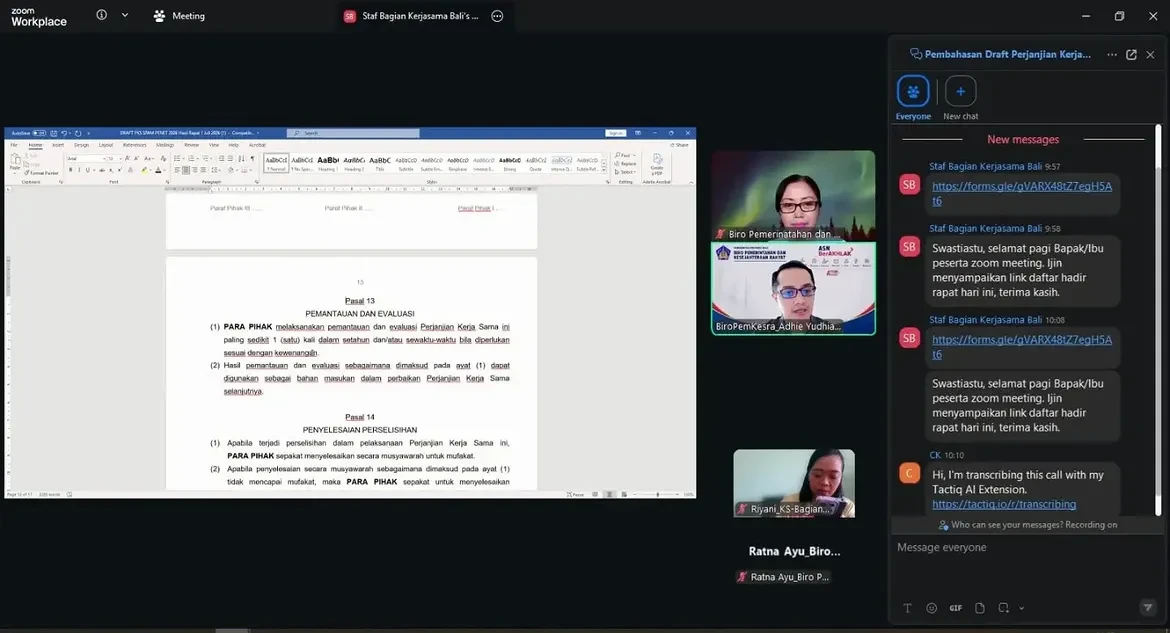Open the emoji picker in chat

click(x=931, y=608)
